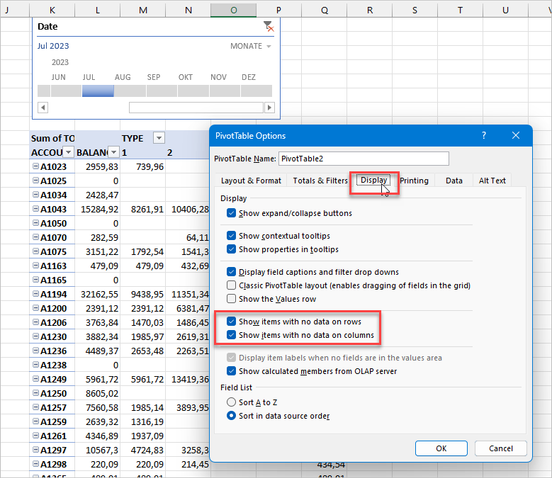Enable Show the Values row checkbox

(x=231, y=299)
